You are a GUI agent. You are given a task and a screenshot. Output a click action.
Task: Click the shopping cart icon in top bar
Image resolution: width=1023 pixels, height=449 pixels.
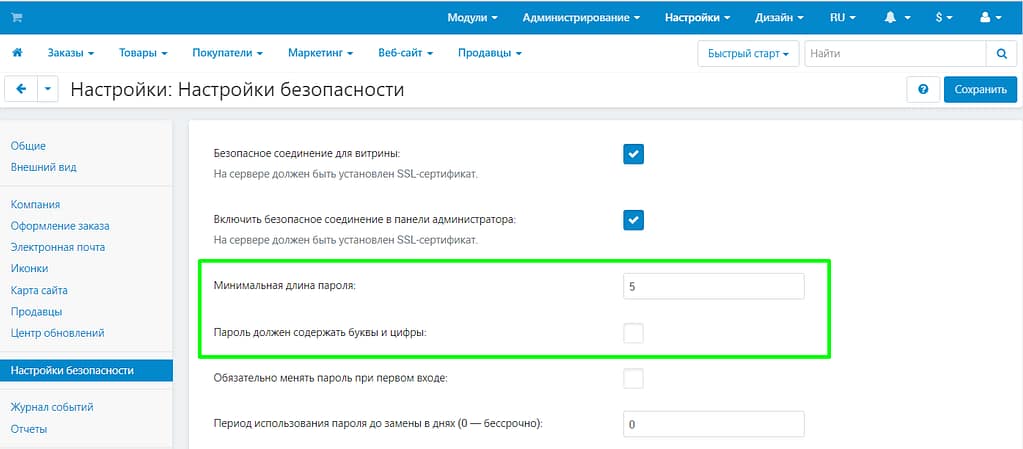click(x=17, y=18)
